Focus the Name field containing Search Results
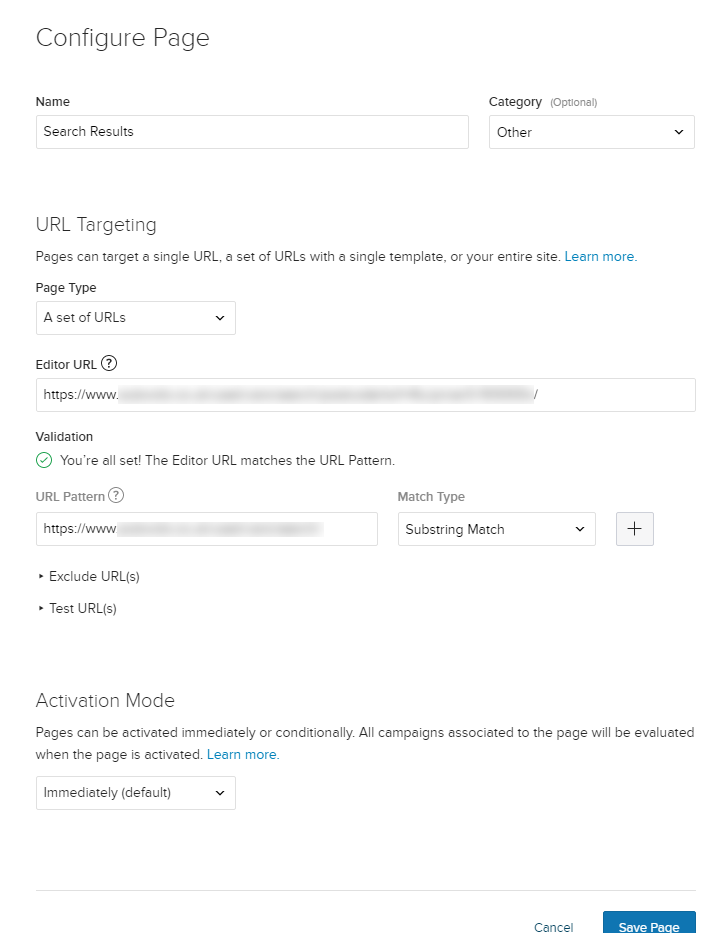Screen dimensions: 721x933 pos(252,132)
